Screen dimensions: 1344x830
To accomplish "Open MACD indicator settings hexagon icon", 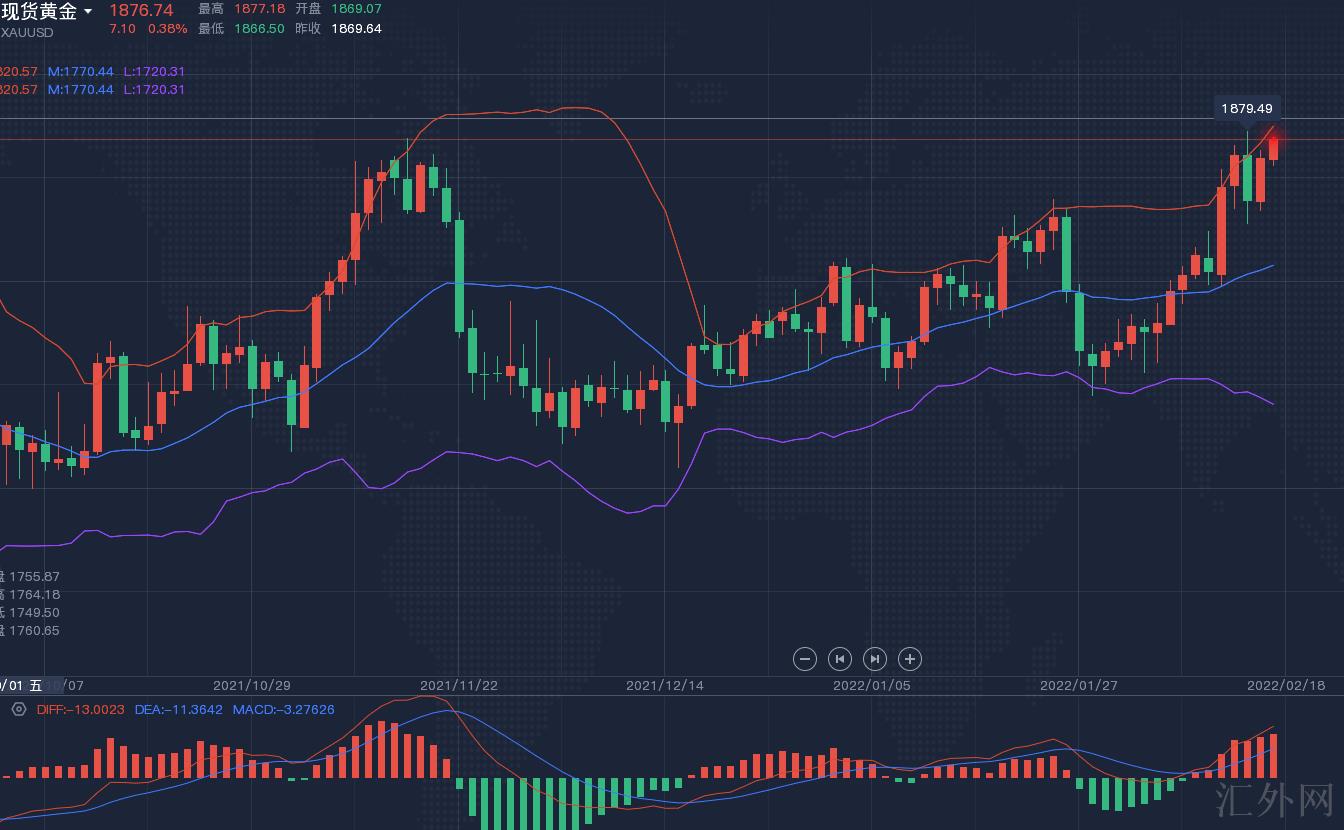I will click(x=18, y=709).
